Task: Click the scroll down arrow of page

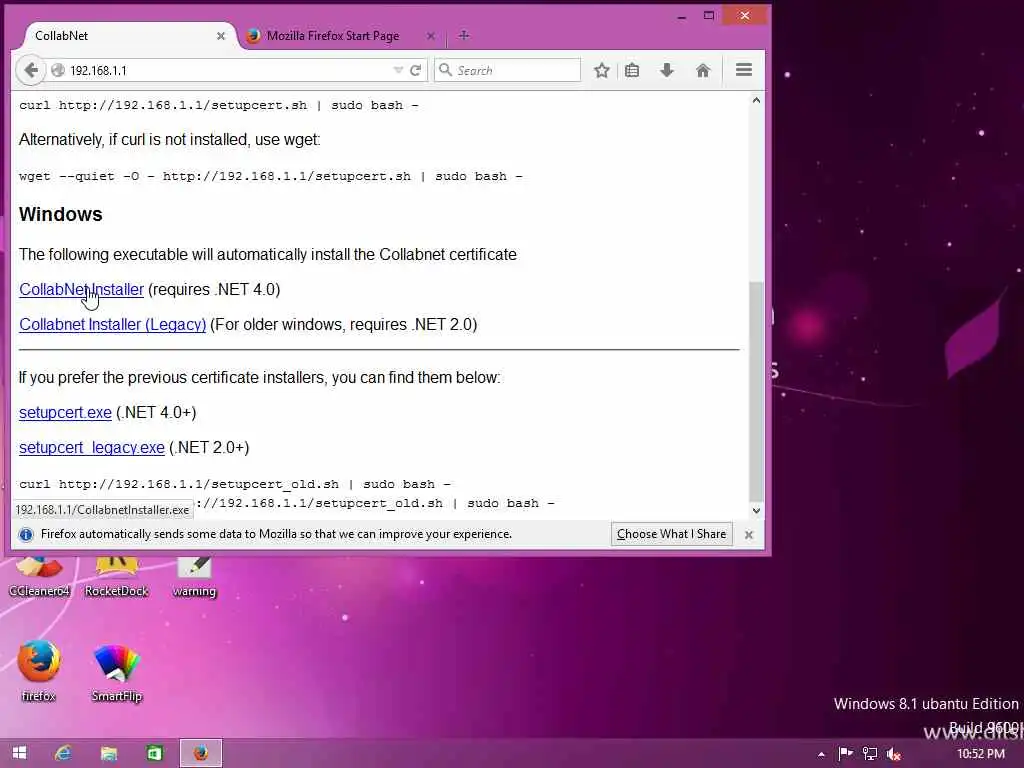Action: (x=756, y=511)
